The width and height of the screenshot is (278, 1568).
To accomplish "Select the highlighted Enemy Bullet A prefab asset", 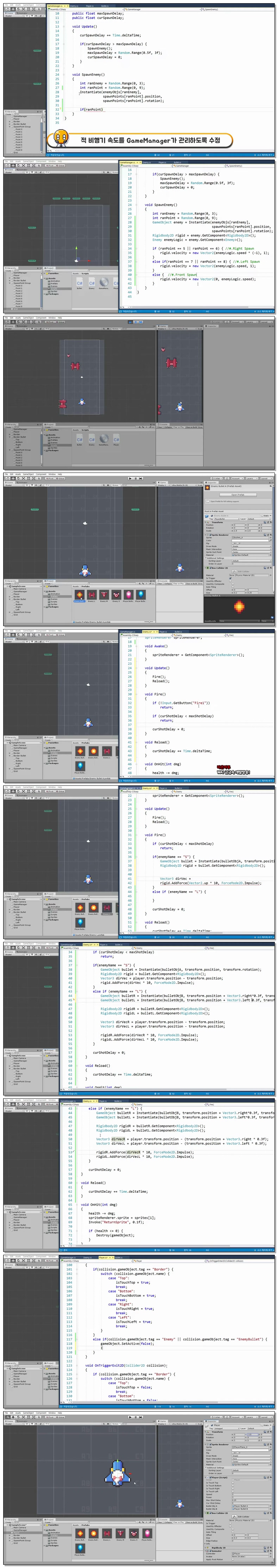I will tap(79, 595).
